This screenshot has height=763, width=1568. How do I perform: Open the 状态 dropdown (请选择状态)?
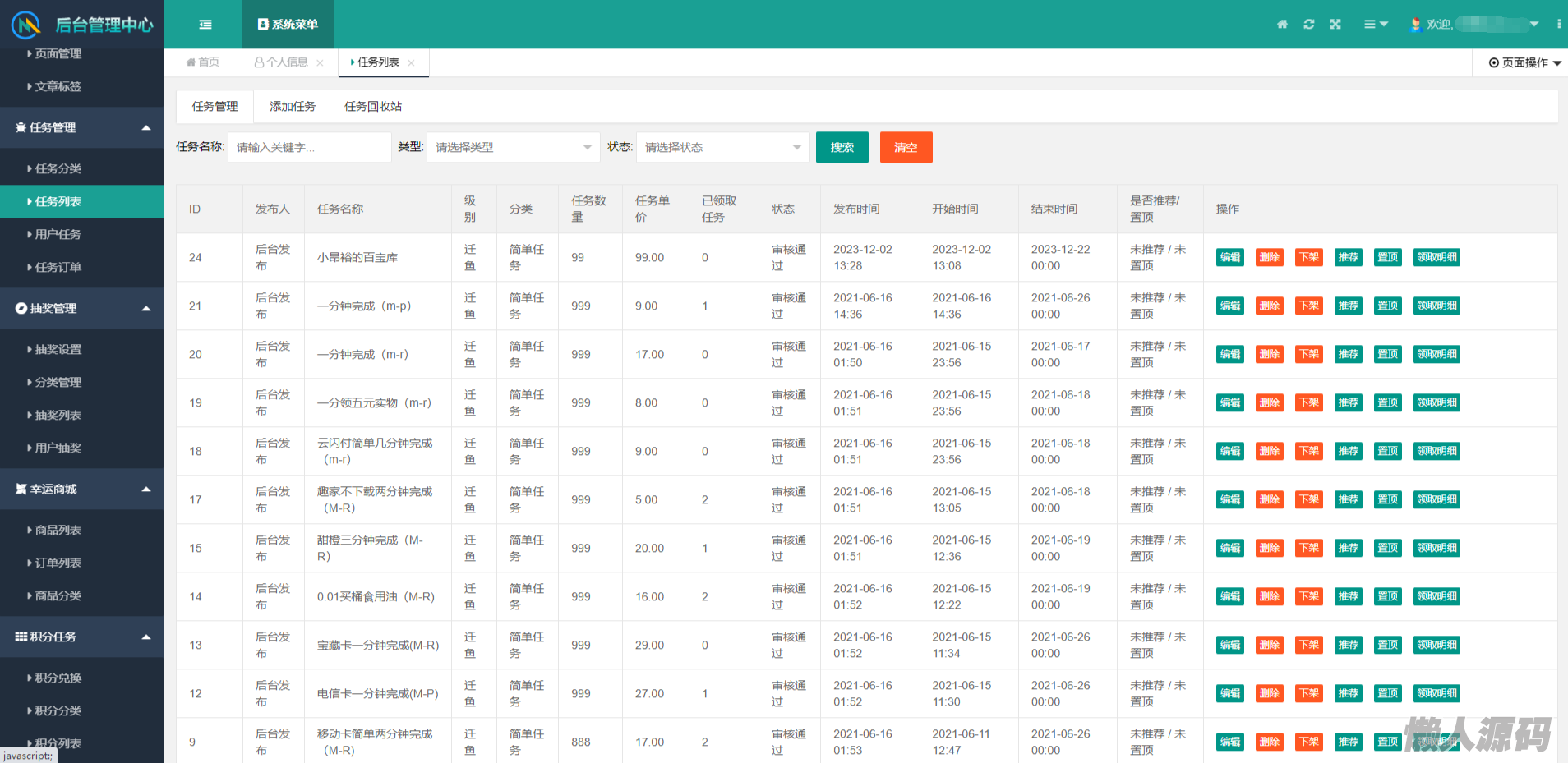[722, 147]
